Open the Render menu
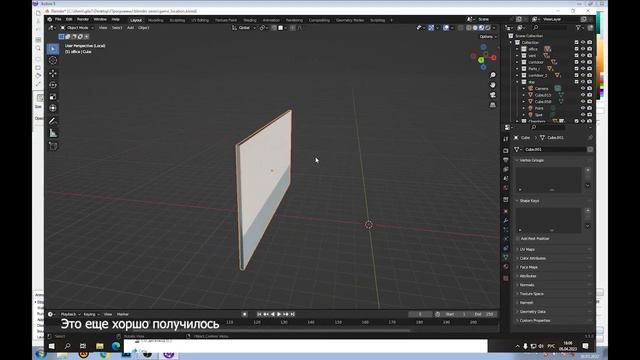 pos(83,19)
